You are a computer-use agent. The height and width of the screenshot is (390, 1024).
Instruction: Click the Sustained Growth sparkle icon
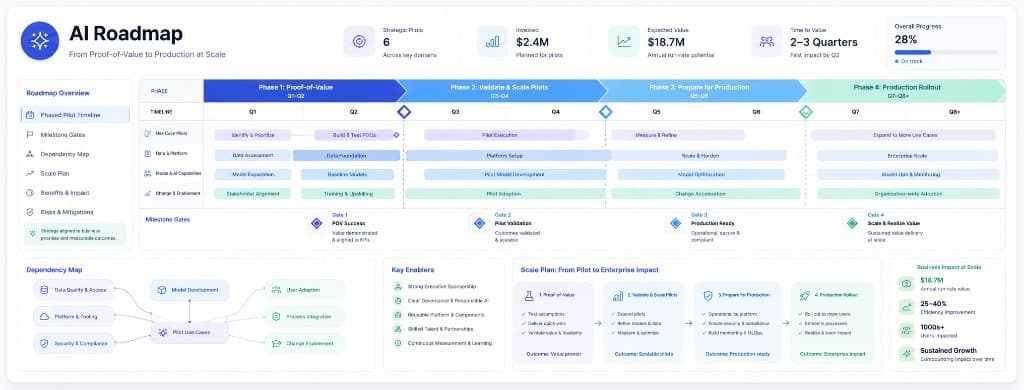click(x=906, y=353)
